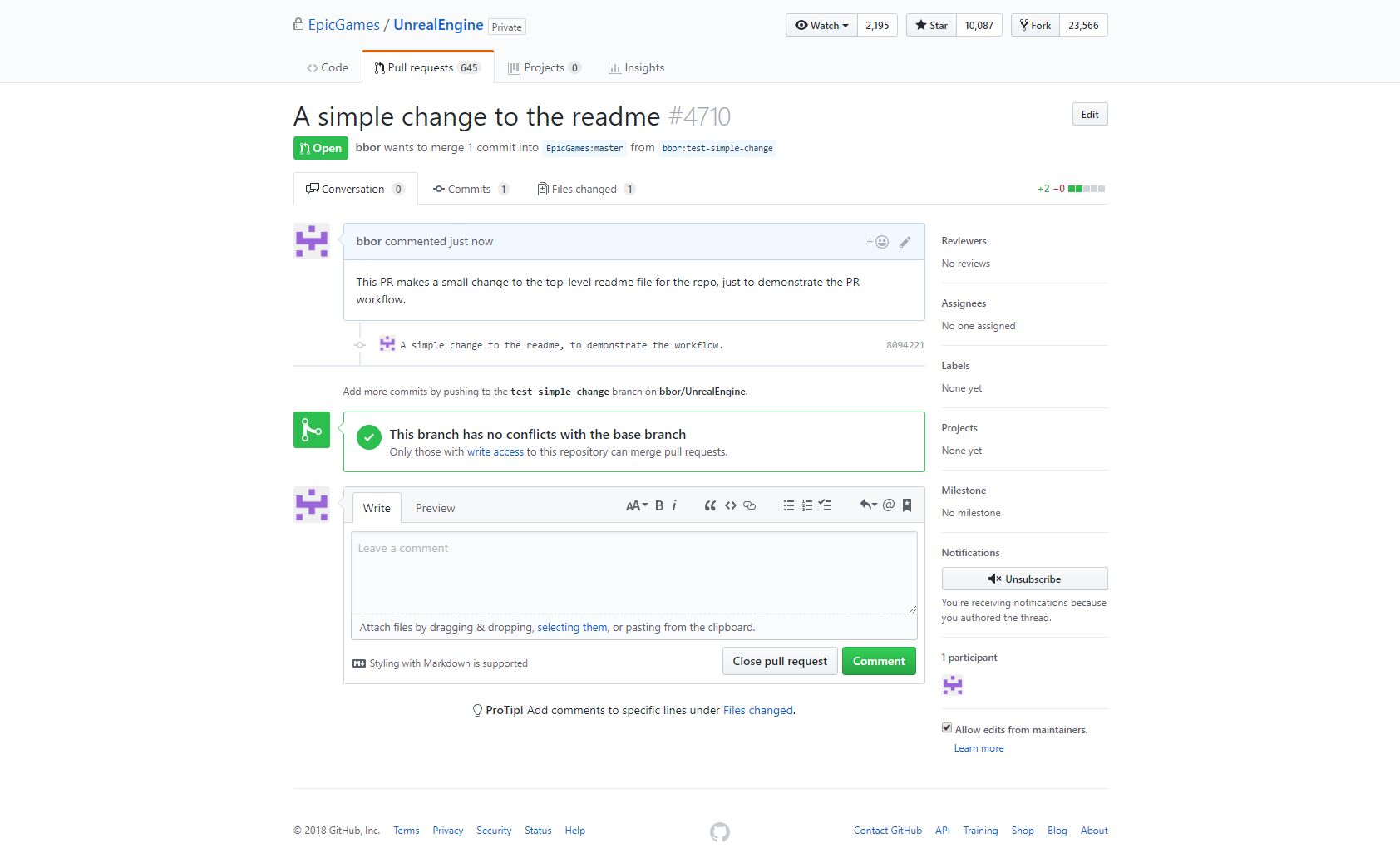Toggle Allow edits from maintainers checkbox
The height and width of the screenshot is (848, 1400).
tap(946, 728)
